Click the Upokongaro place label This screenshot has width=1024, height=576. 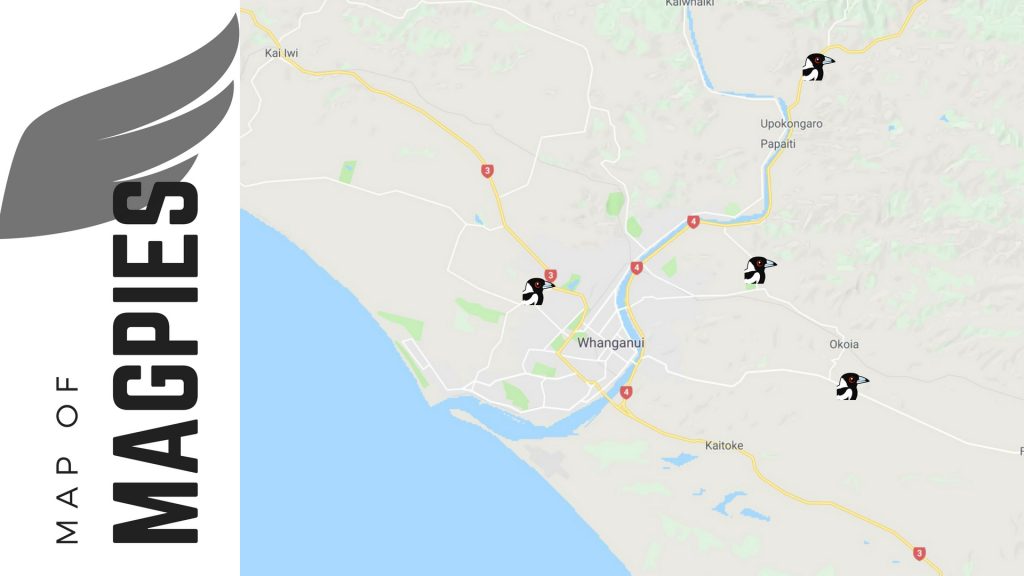click(791, 123)
